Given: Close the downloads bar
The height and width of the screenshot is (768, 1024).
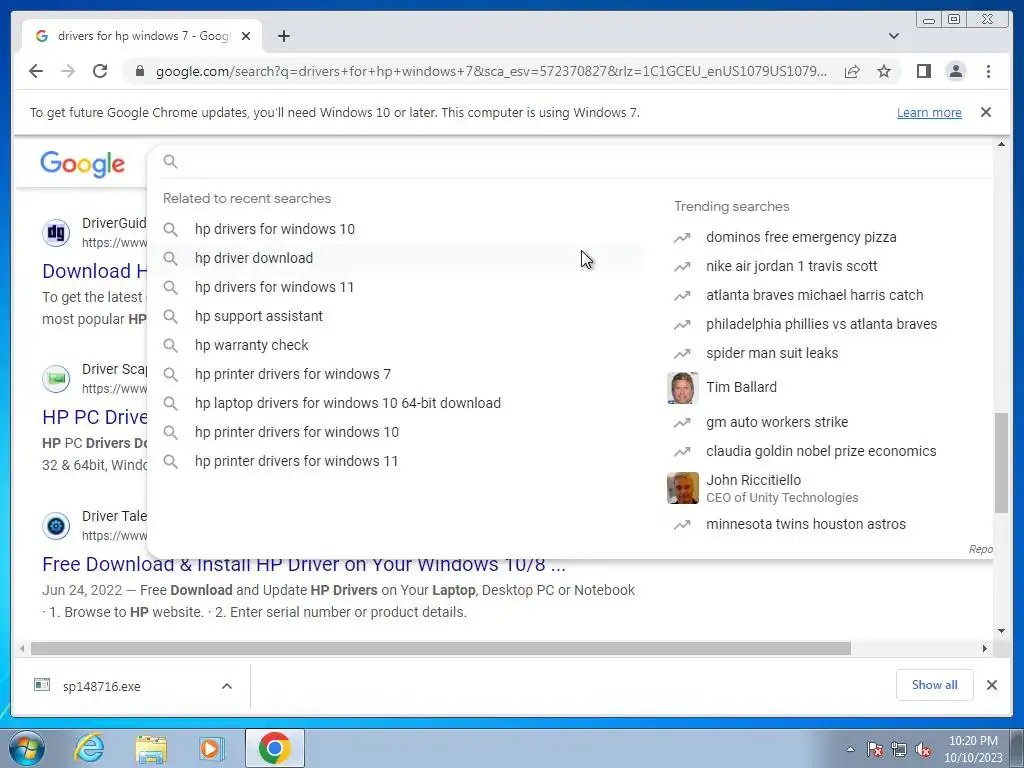Looking at the screenshot, I should click(992, 685).
